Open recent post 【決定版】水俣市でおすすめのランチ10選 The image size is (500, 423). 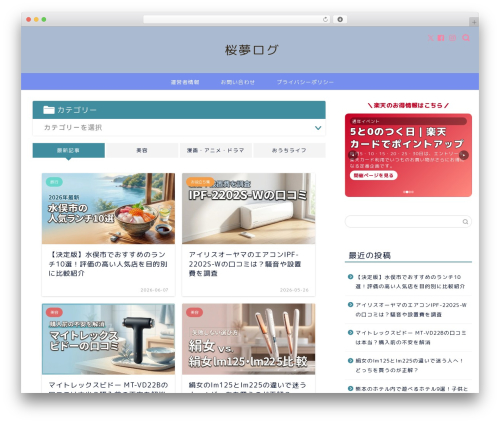pos(410,282)
